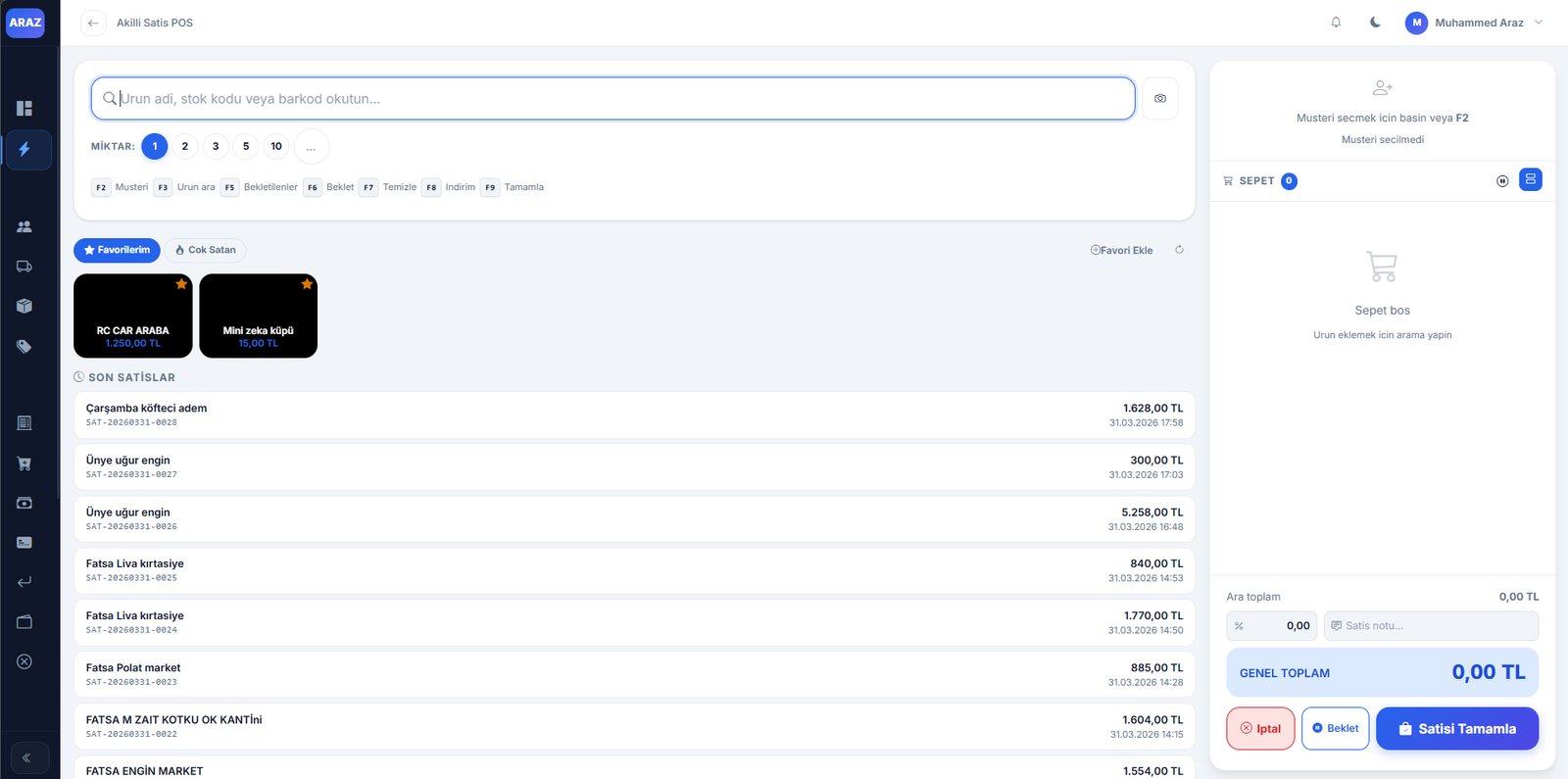Open the customers people icon in sidebar
This screenshot has height=779, width=1568.
[x=24, y=226]
